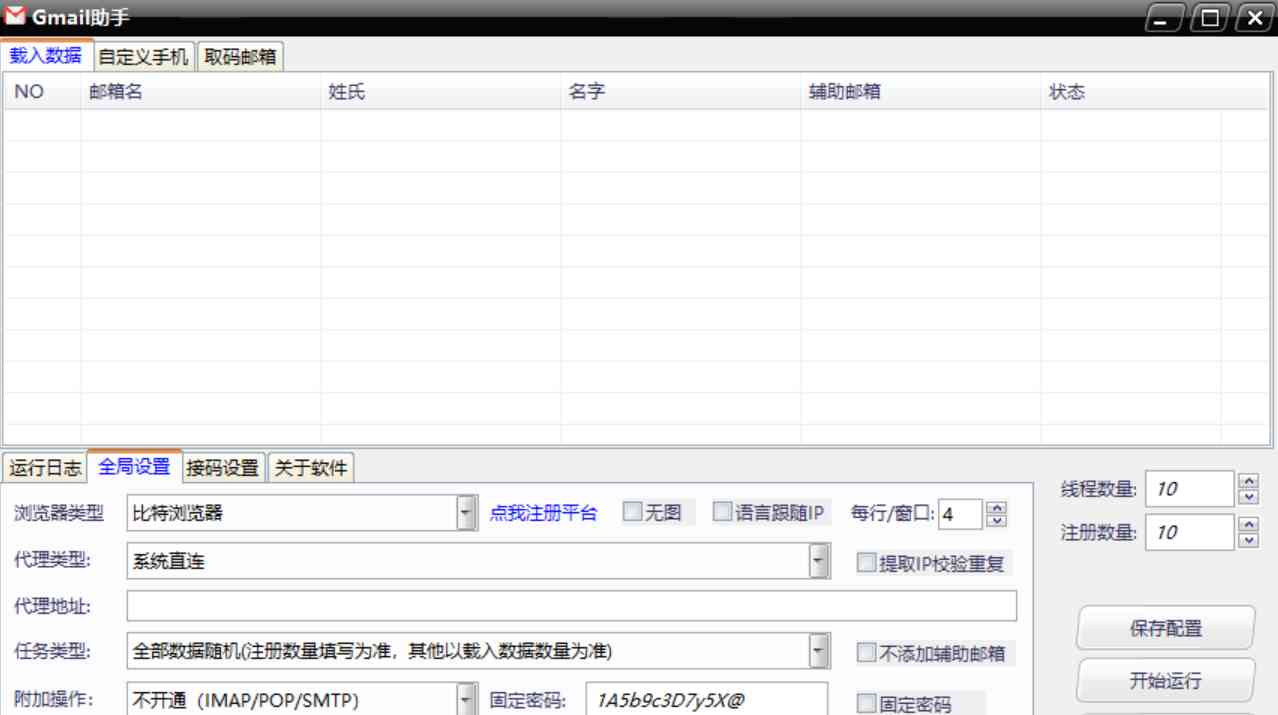Open the 取码邮箱 tab
The height and width of the screenshot is (715, 1278).
click(x=240, y=57)
